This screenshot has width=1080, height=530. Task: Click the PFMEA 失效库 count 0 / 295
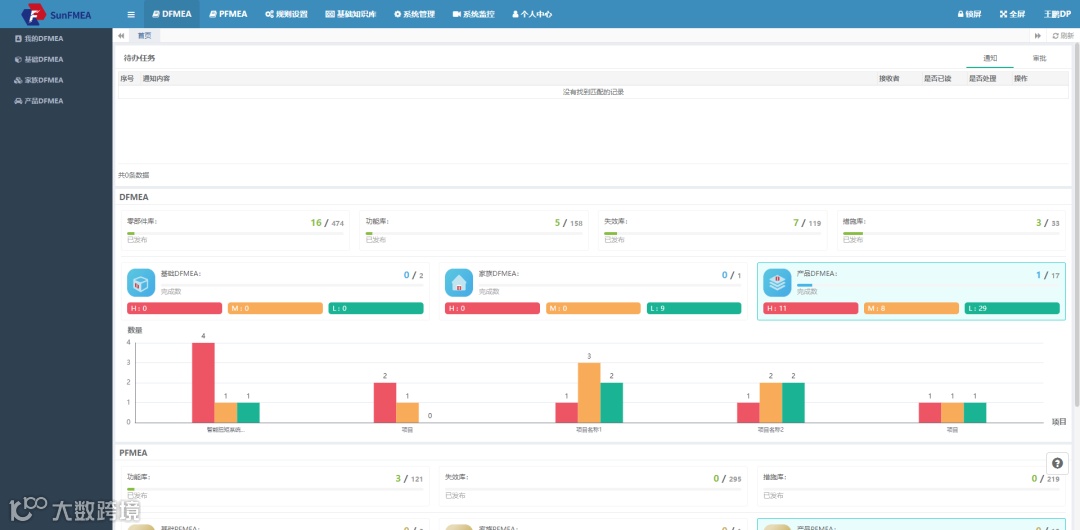727,478
